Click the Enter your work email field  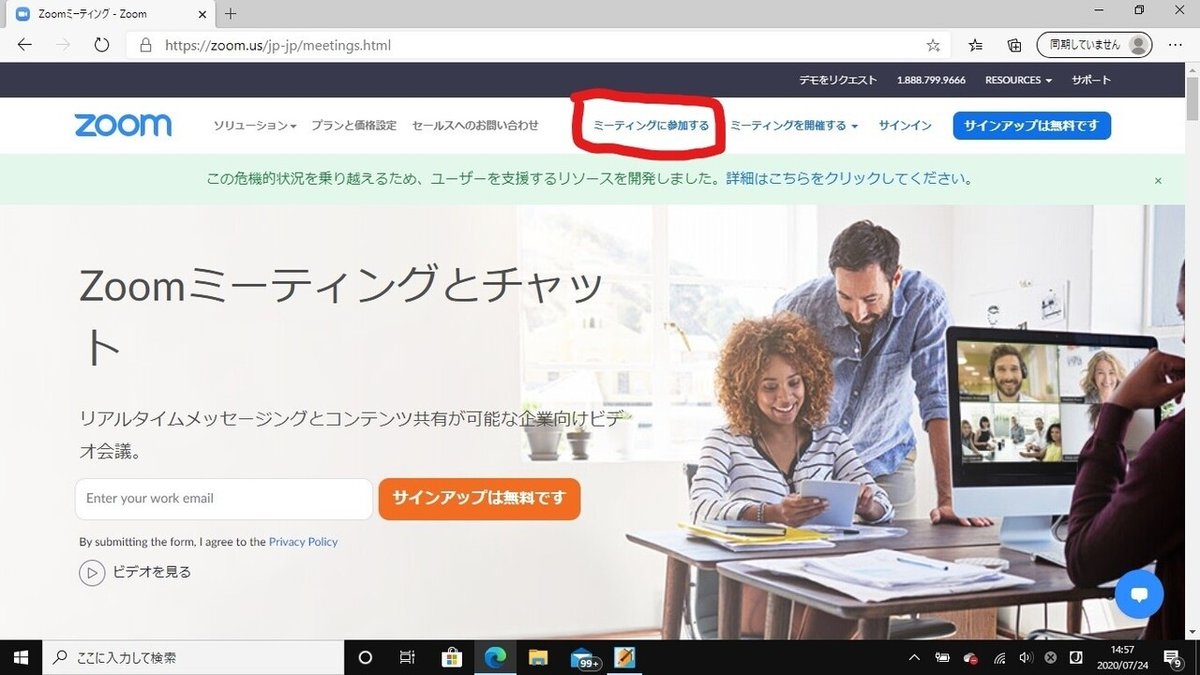point(224,499)
